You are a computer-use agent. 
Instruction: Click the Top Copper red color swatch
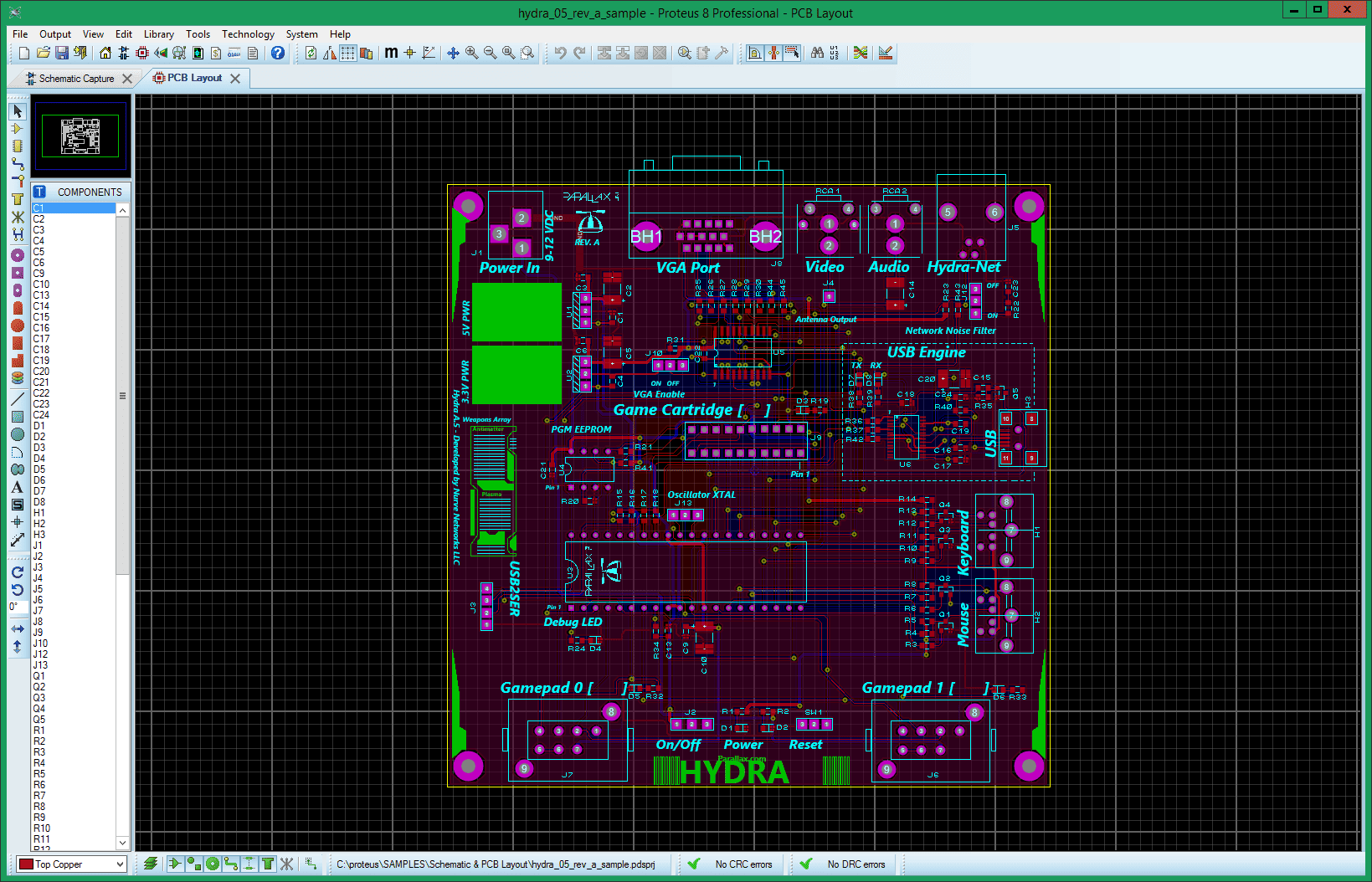pos(26,864)
